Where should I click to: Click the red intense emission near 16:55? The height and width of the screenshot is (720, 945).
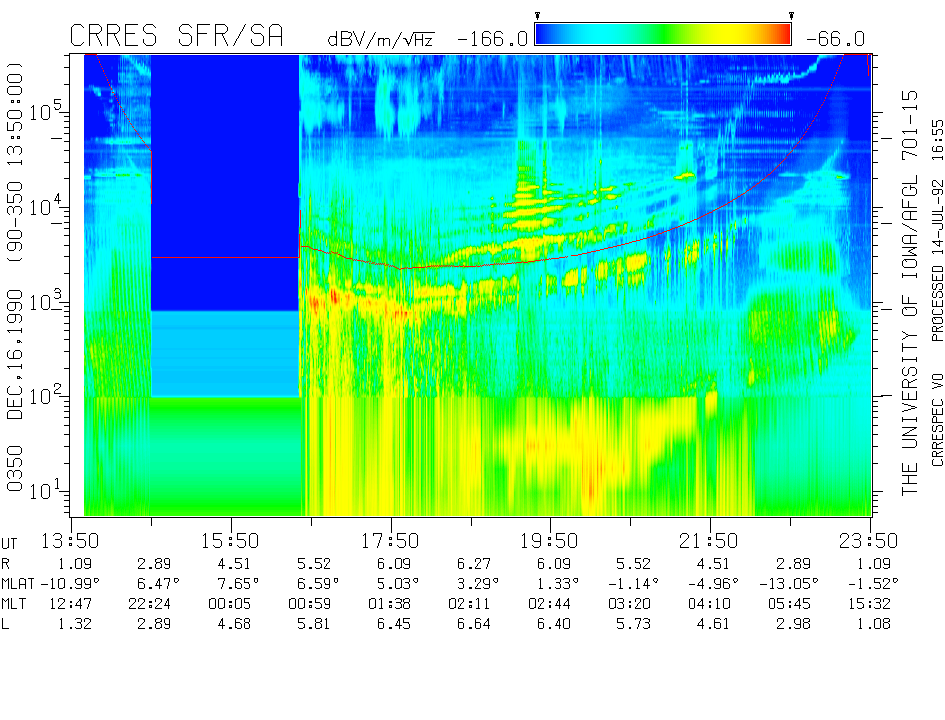tap(333, 298)
